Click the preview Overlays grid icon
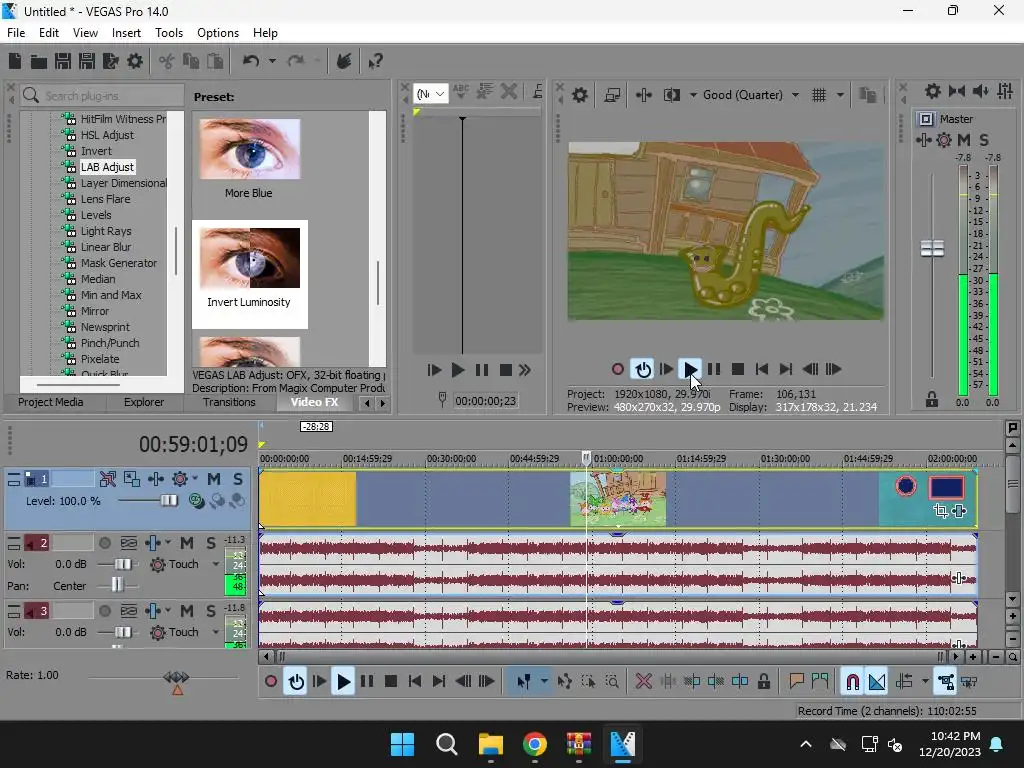 pos(818,95)
